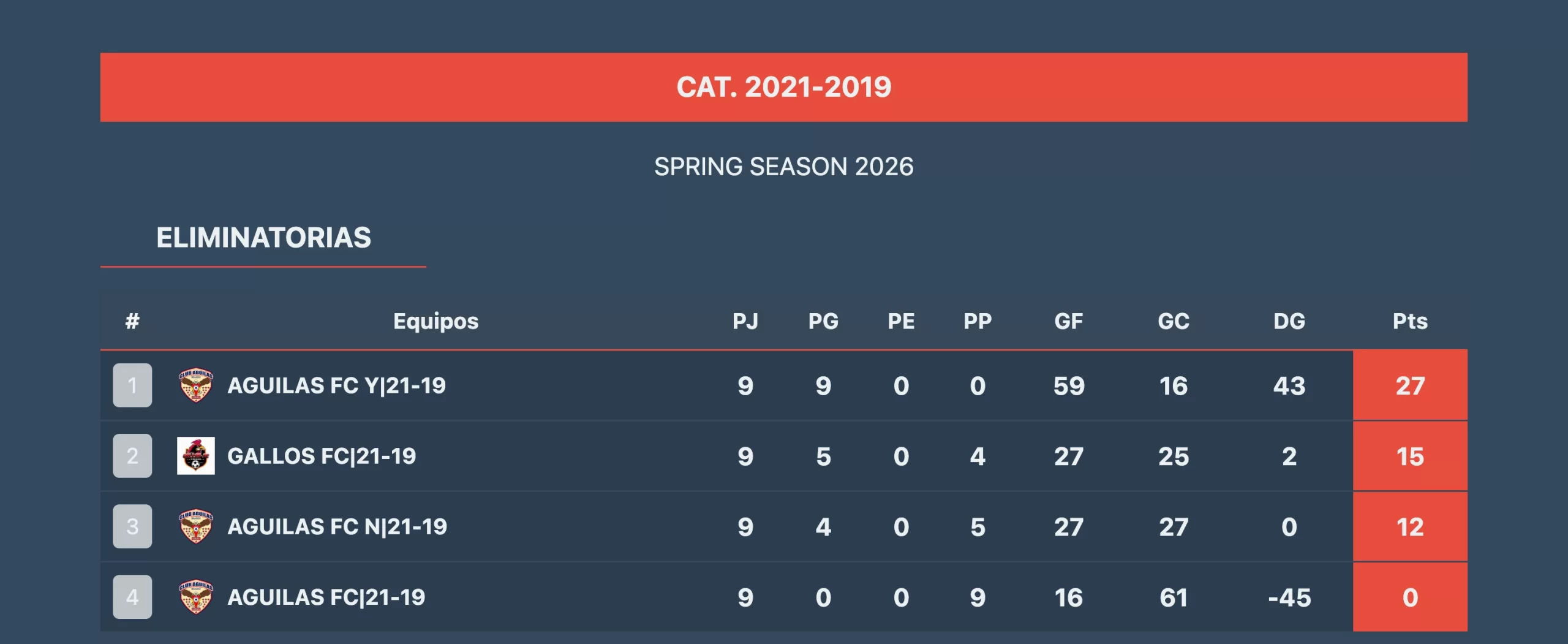Open the AGUILAS FC|21-19 team name
This screenshot has width=1568, height=644.
click(x=326, y=597)
